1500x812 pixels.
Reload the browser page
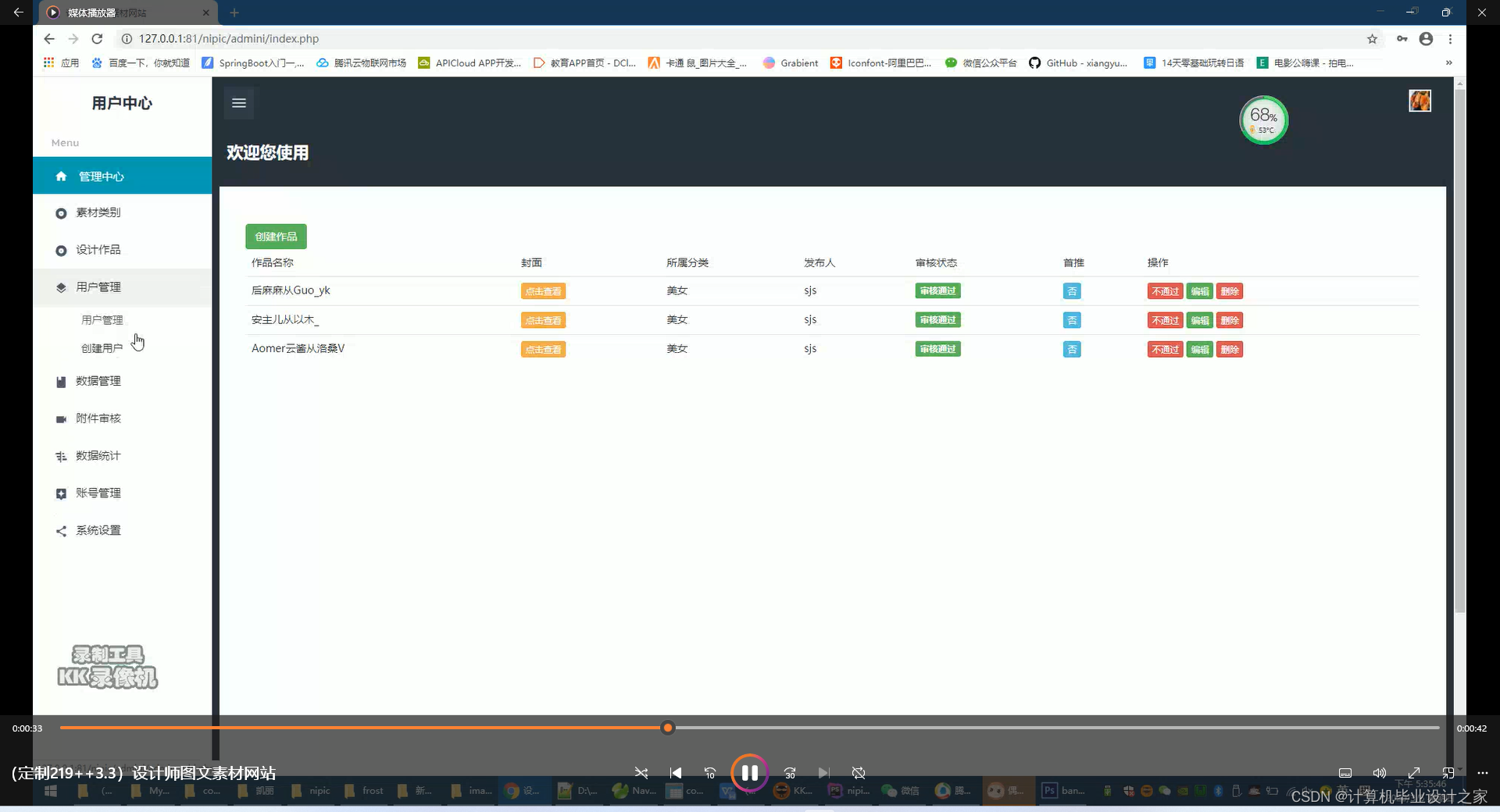pyautogui.click(x=97, y=38)
